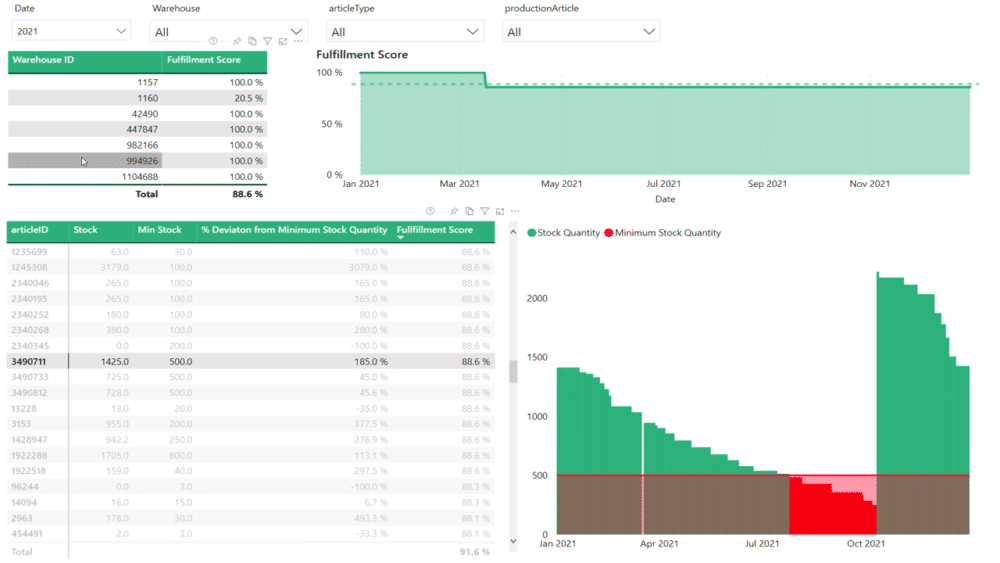Select warehouse row 1157

(137, 82)
